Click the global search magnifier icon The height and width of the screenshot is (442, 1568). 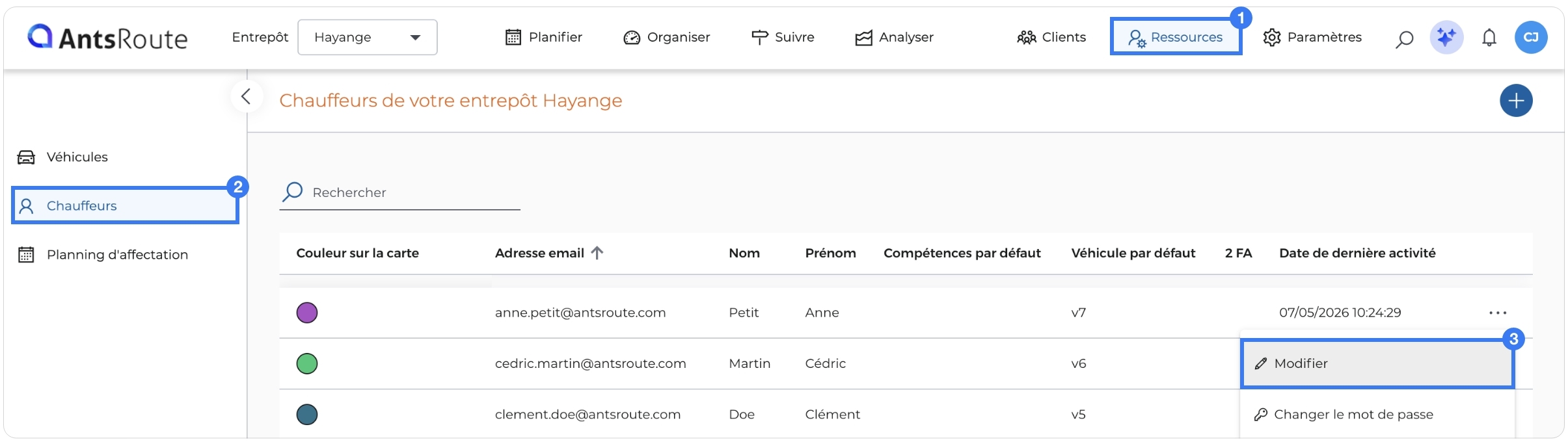click(x=1404, y=38)
